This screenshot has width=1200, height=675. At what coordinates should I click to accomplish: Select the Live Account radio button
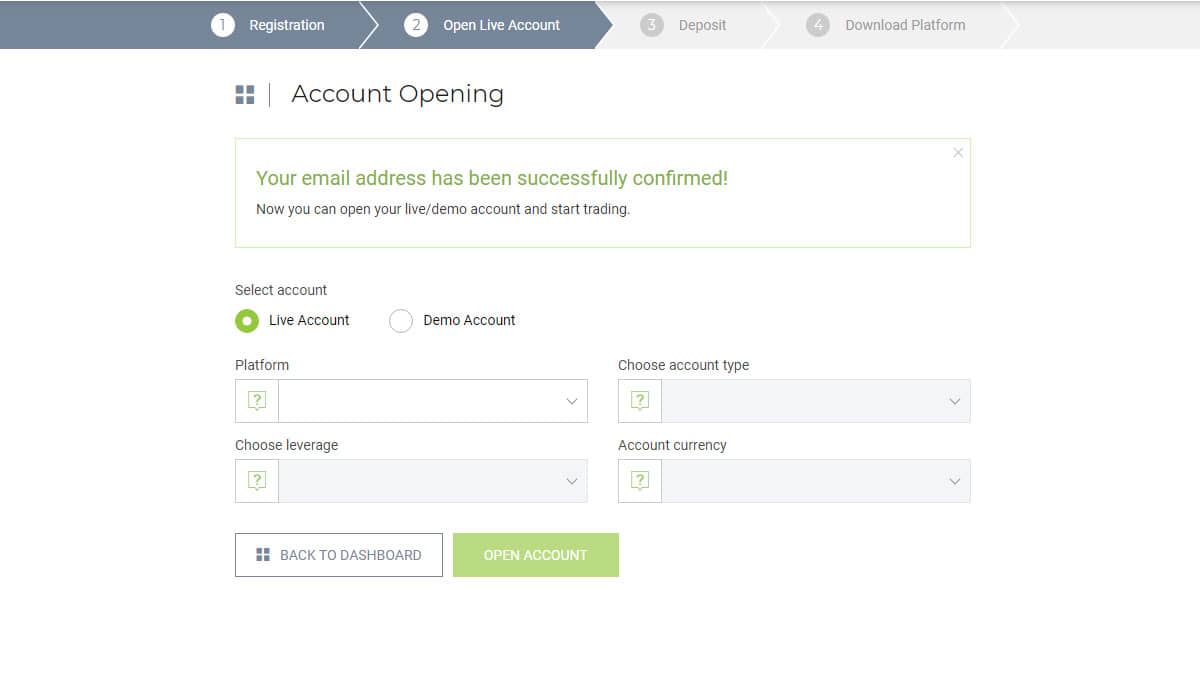coord(247,321)
